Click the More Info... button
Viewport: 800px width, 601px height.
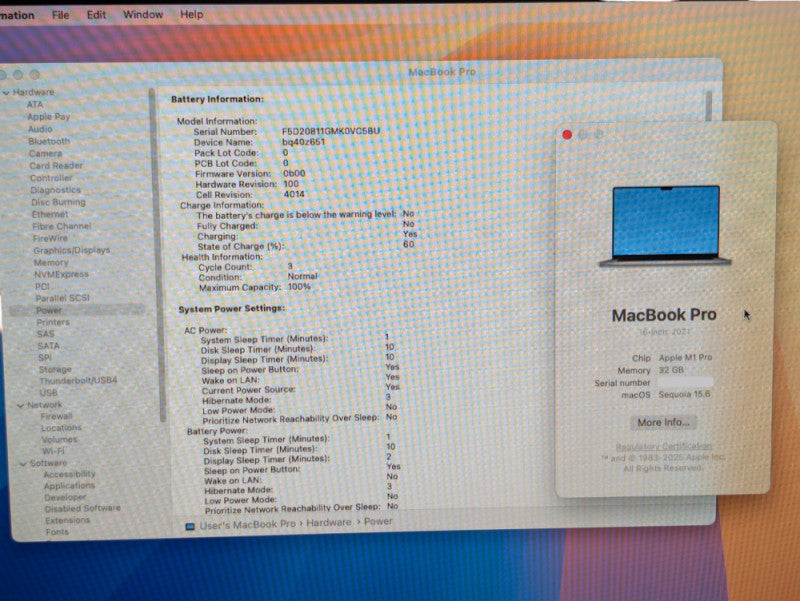click(x=663, y=422)
